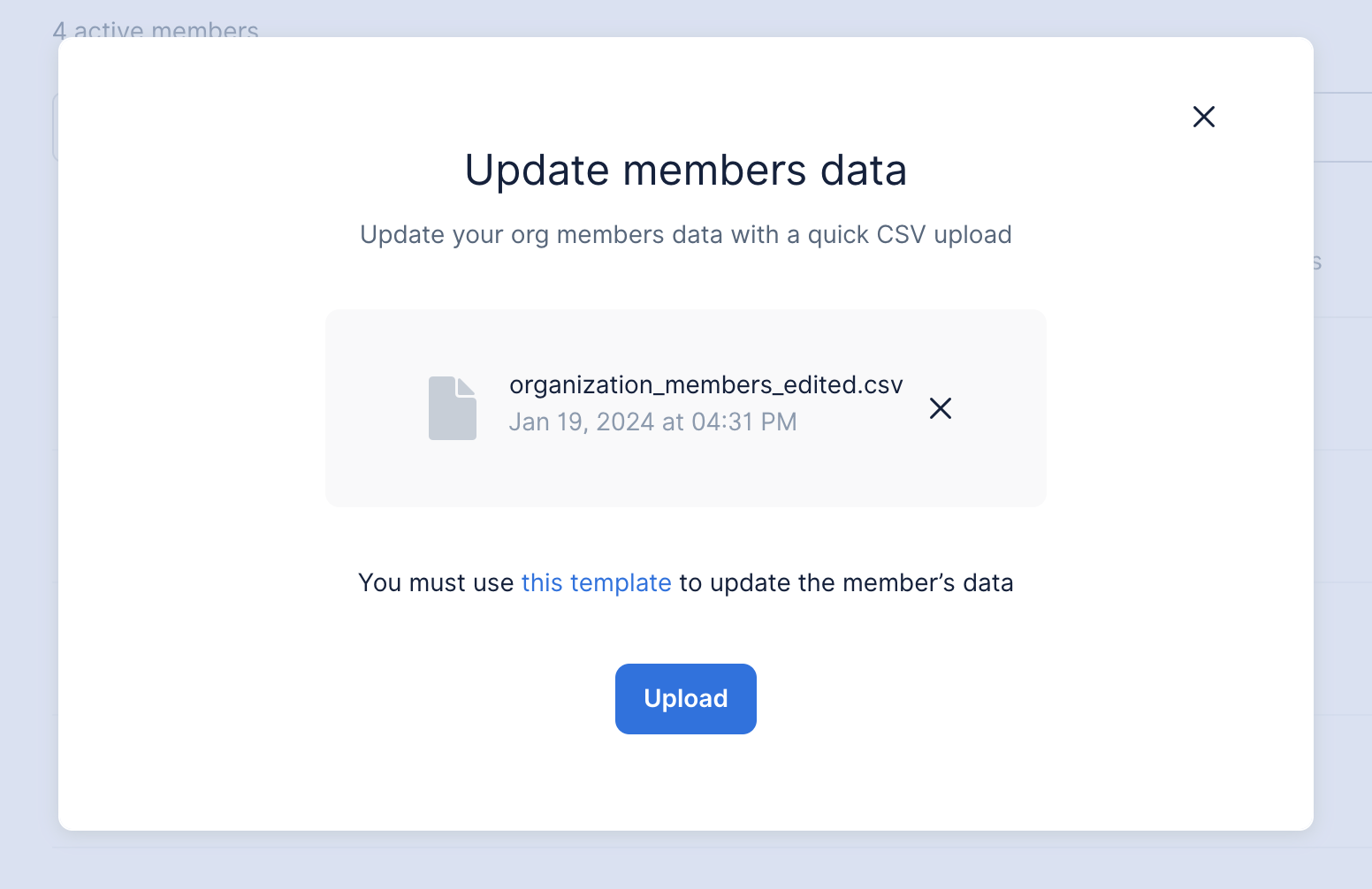Click the CSV upload subtitle text

(x=685, y=235)
